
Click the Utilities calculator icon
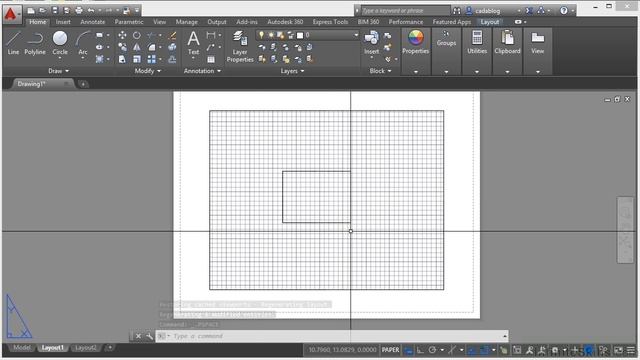[x=477, y=38]
